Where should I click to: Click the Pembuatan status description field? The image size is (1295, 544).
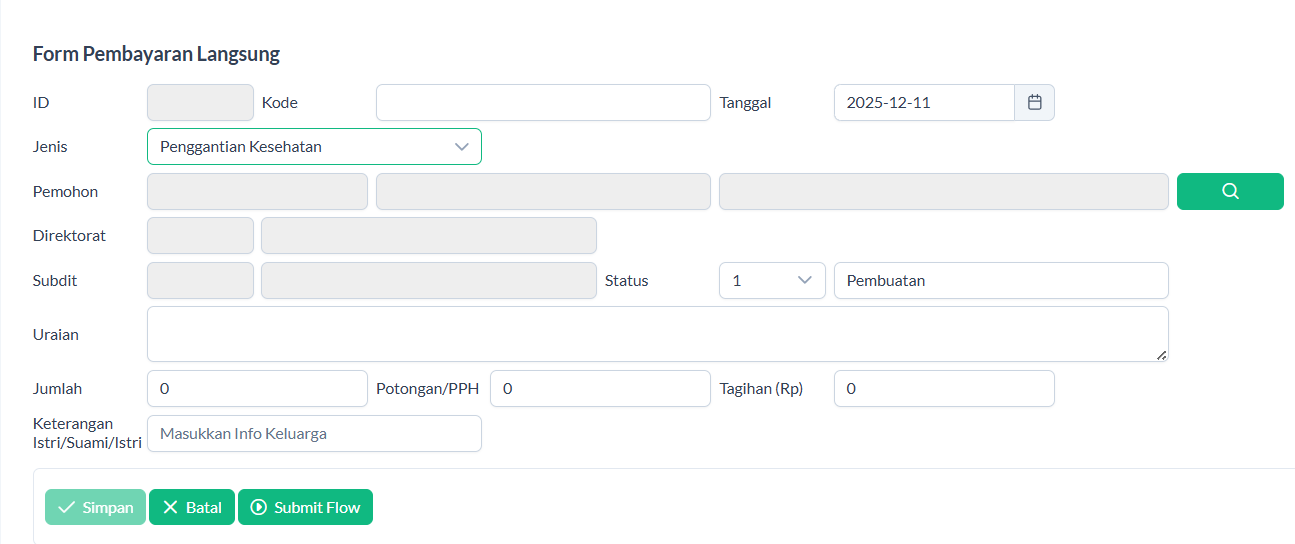coord(1001,280)
